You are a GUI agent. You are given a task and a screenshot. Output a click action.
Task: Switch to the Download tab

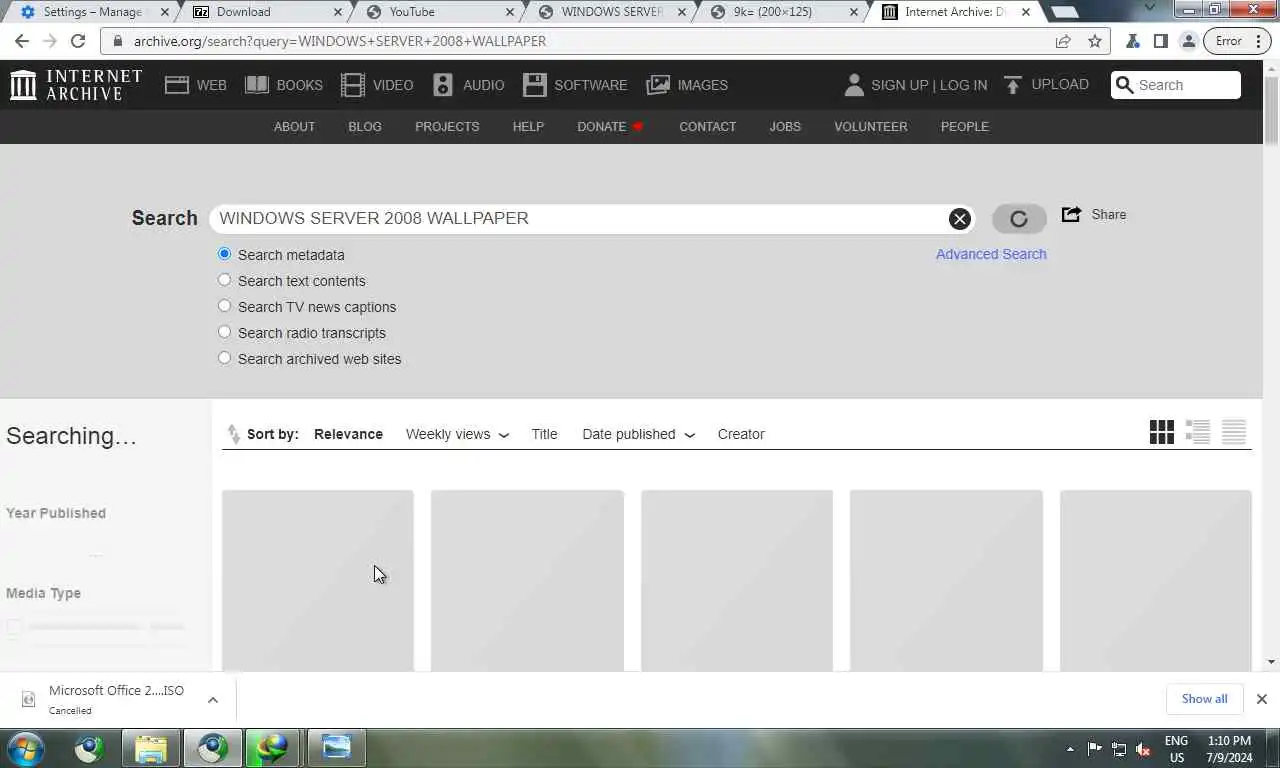(x=265, y=12)
